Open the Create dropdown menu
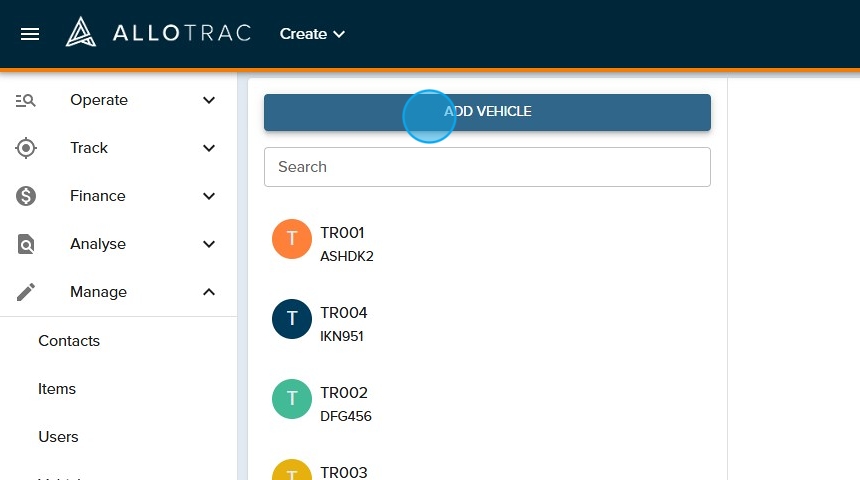This screenshot has height=480, width=860. click(312, 34)
